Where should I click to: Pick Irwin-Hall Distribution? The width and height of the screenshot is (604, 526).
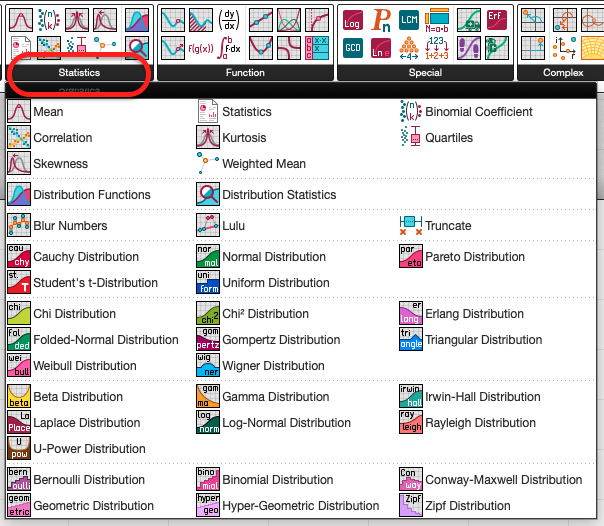pyautogui.click(x=470, y=397)
